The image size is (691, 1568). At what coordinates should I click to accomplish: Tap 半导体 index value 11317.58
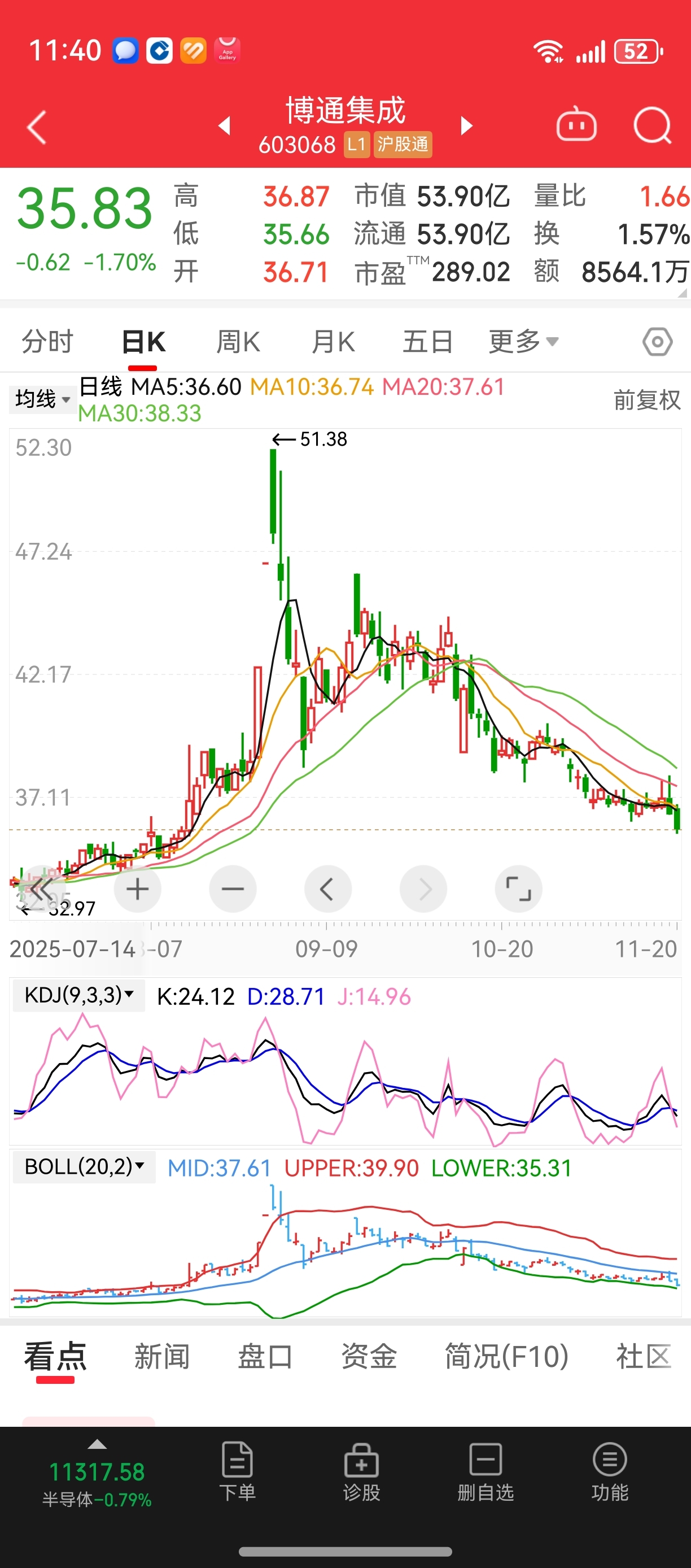pos(97,1472)
